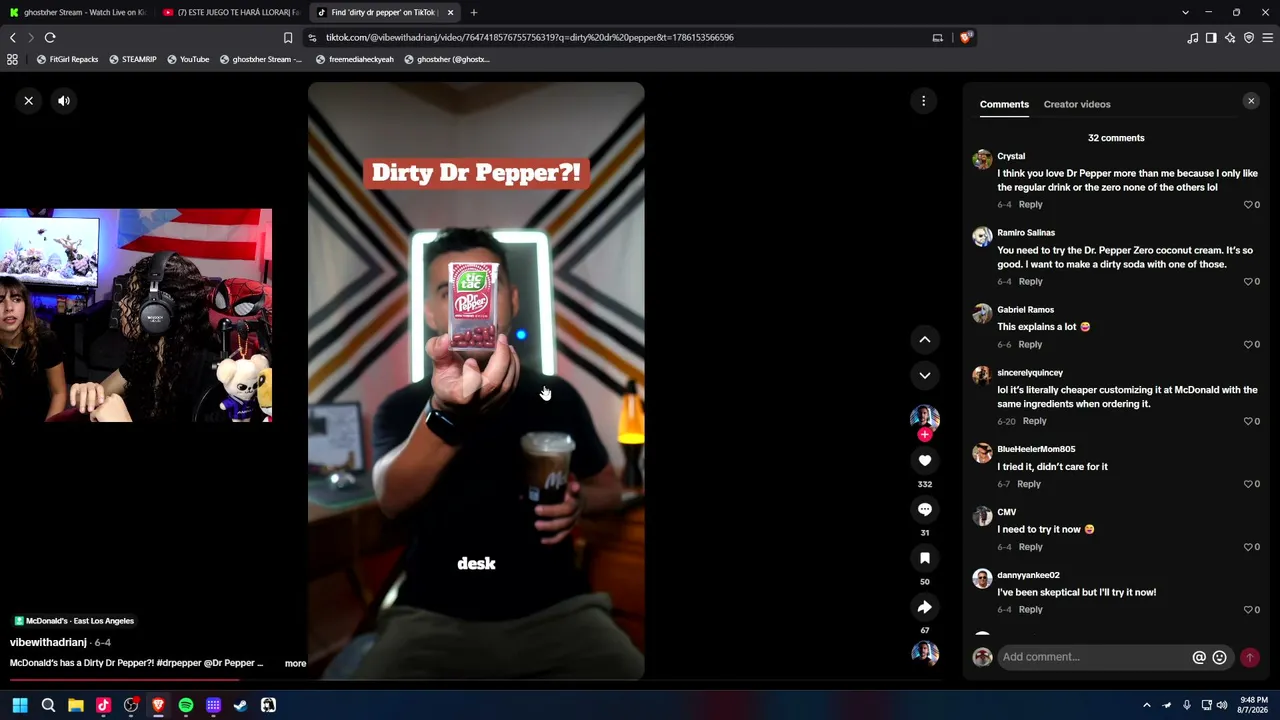Switch to the Creator videos tab
1280x720 pixels.
click(x=1077, y=104)
